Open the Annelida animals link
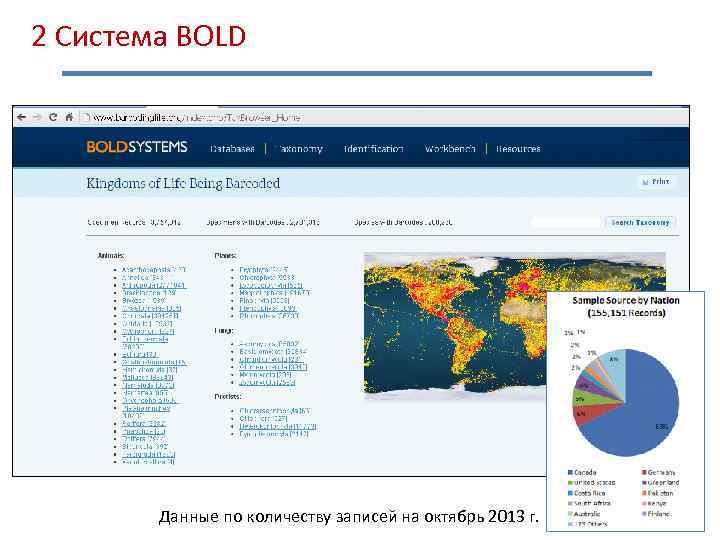The image size is (720, 540). click(142, 278)
